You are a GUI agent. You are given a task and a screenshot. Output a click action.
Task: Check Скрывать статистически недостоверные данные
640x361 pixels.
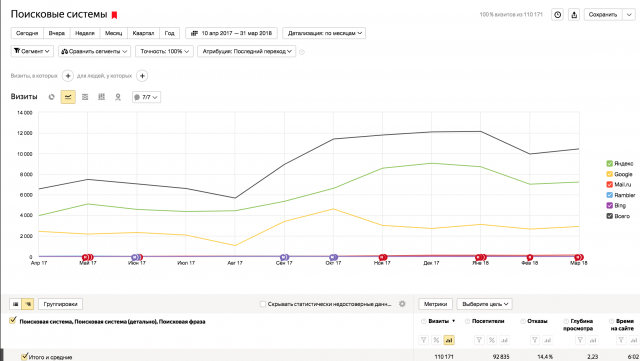pos(263,304)
